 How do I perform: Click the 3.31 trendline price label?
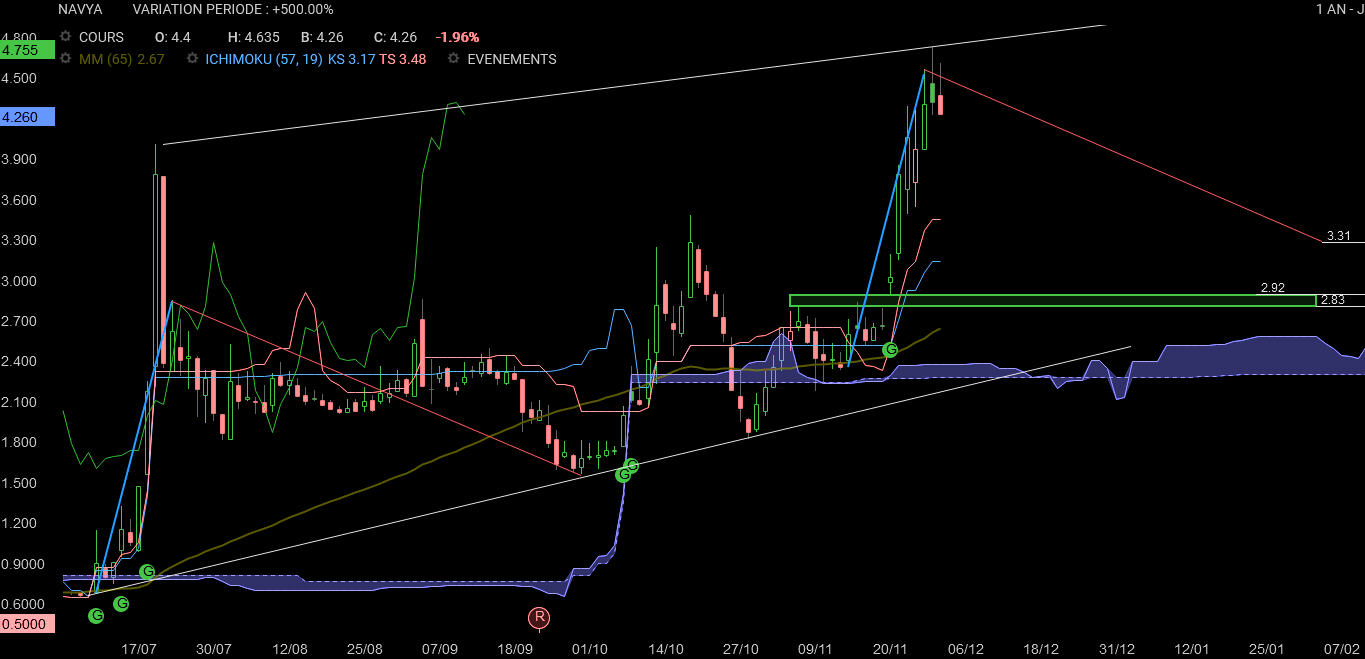(1339, 236)
